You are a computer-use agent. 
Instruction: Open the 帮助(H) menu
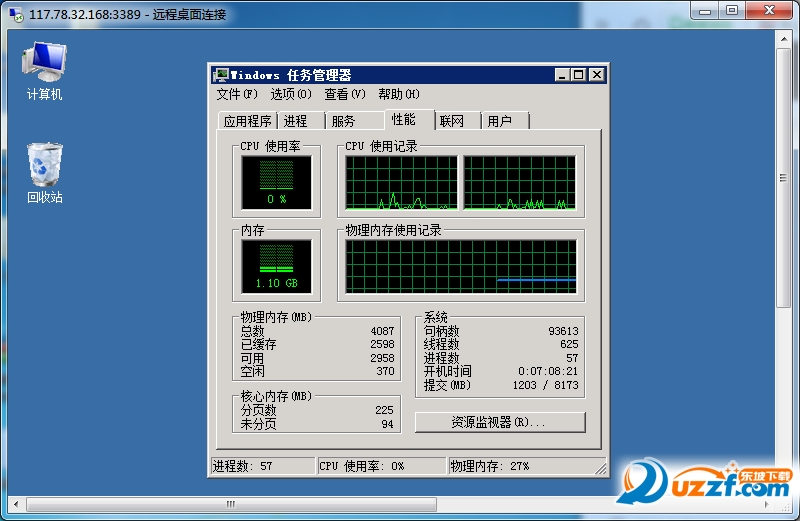tap(399, 94)
